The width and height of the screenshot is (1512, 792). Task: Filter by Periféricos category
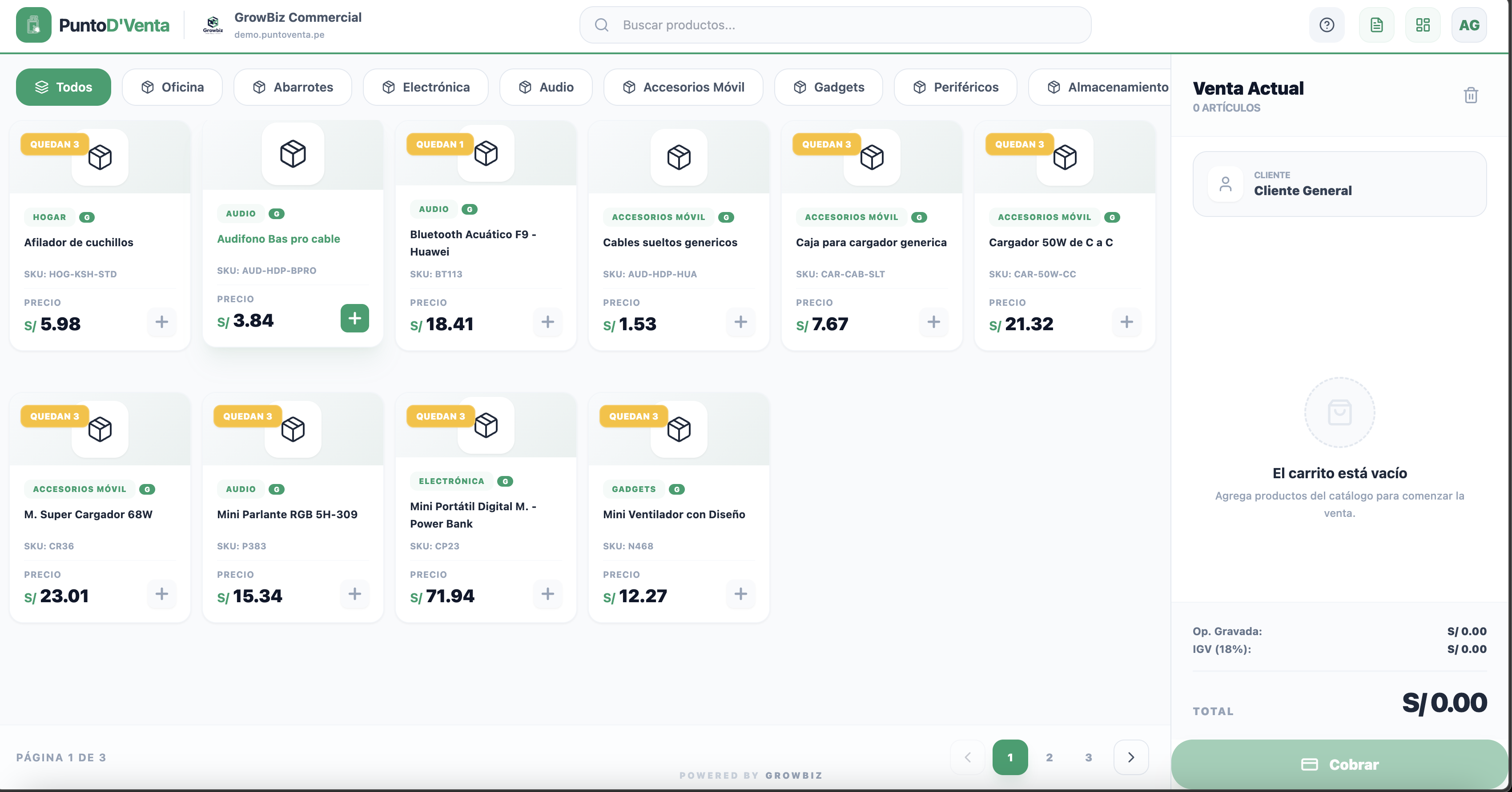click(956, 88)
